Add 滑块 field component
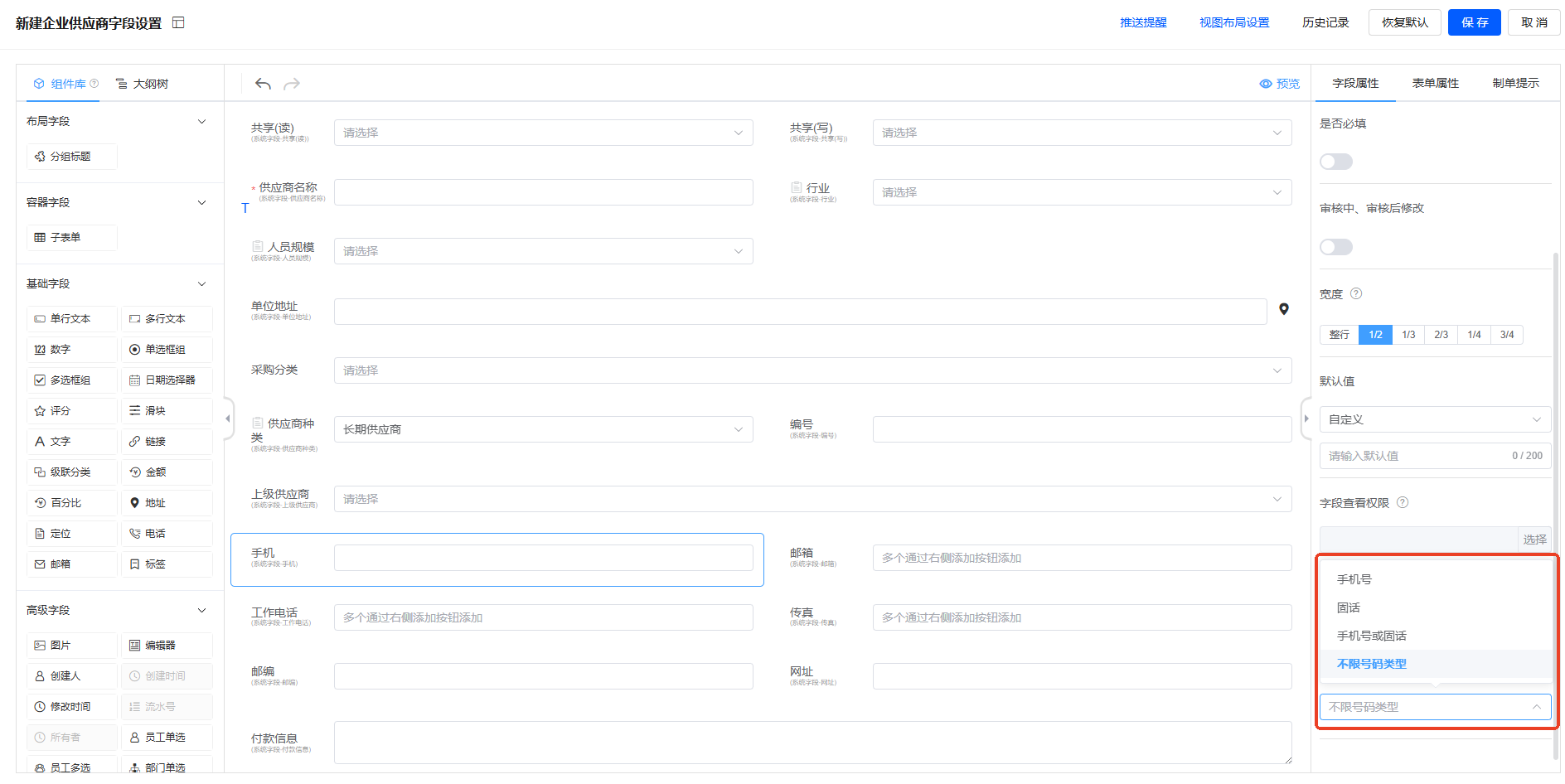This screenshot has height=784, width=1565. click(x=167, y=411)
